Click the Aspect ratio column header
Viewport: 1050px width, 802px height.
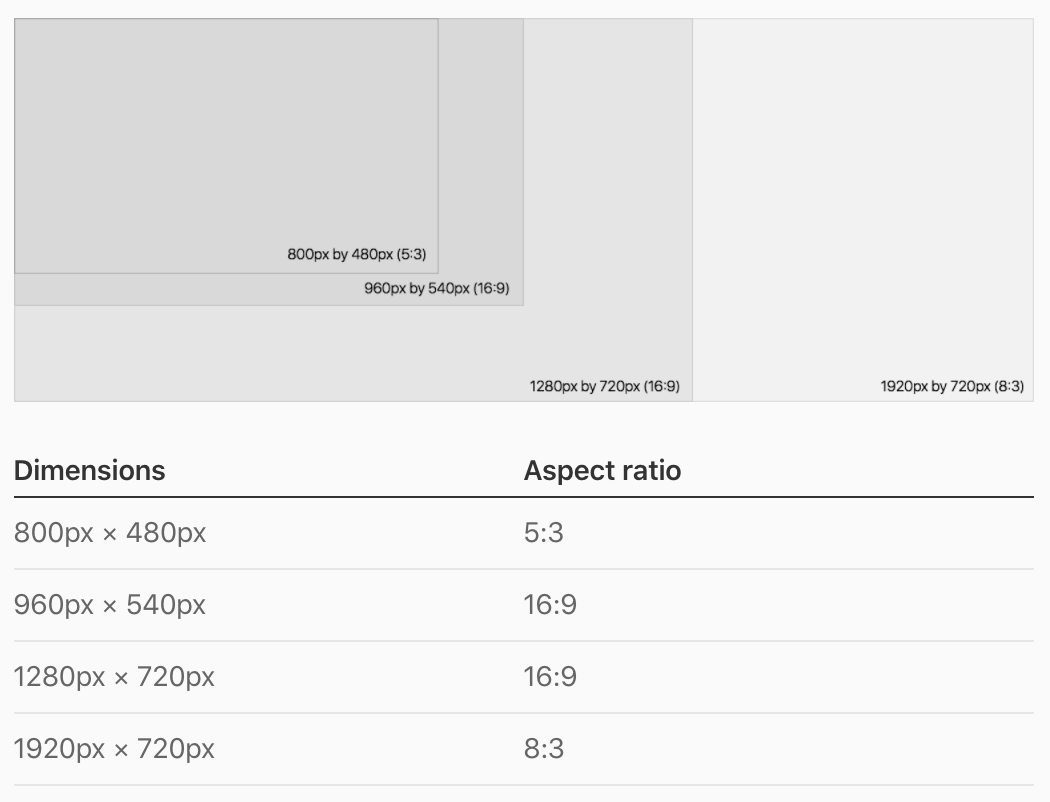(x=602, y=470)
